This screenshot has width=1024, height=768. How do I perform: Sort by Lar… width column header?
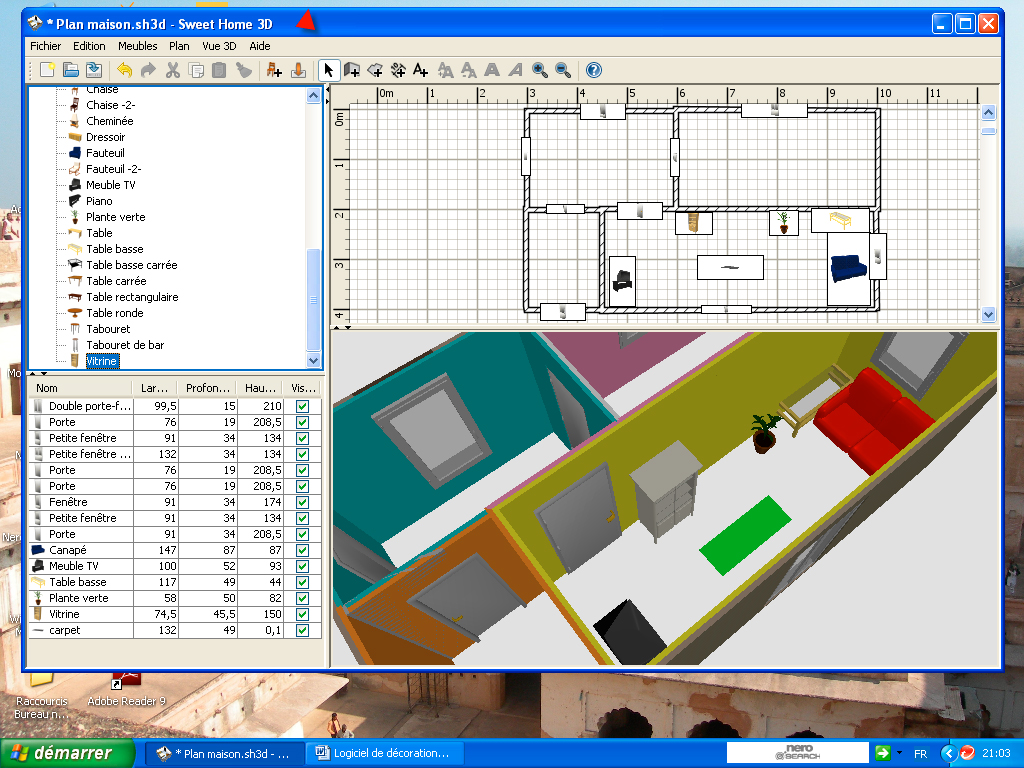click(x=155, y=388)
